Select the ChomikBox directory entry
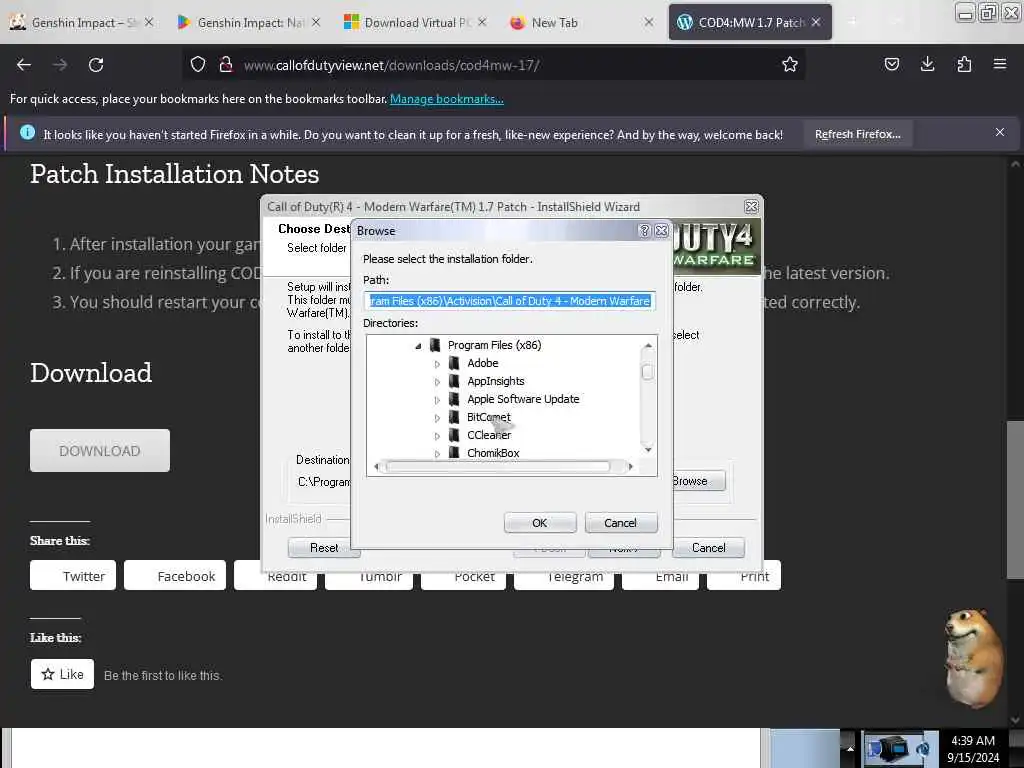 [x=493, y=453]
